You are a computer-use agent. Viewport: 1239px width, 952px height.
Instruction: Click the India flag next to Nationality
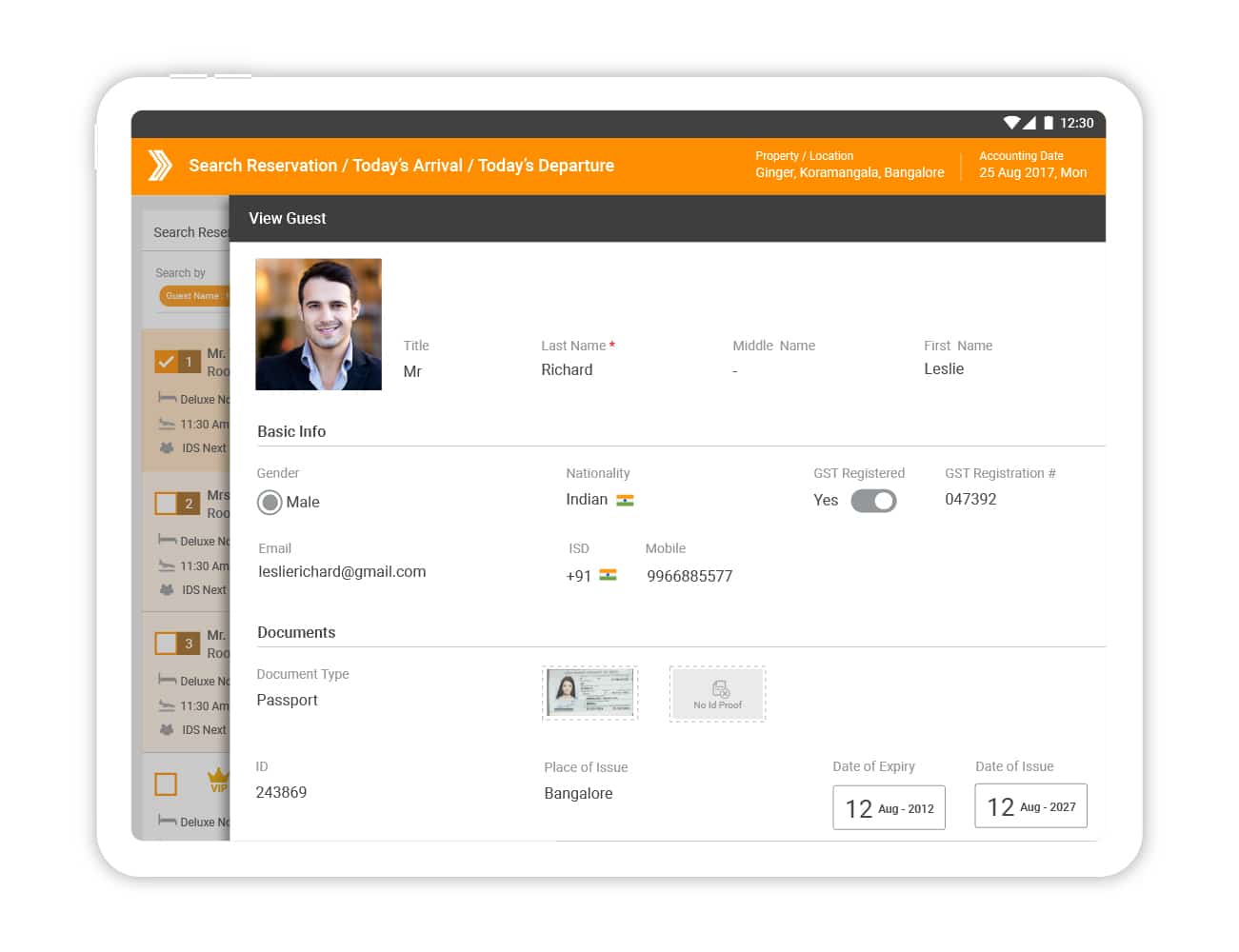click(625, 501)
